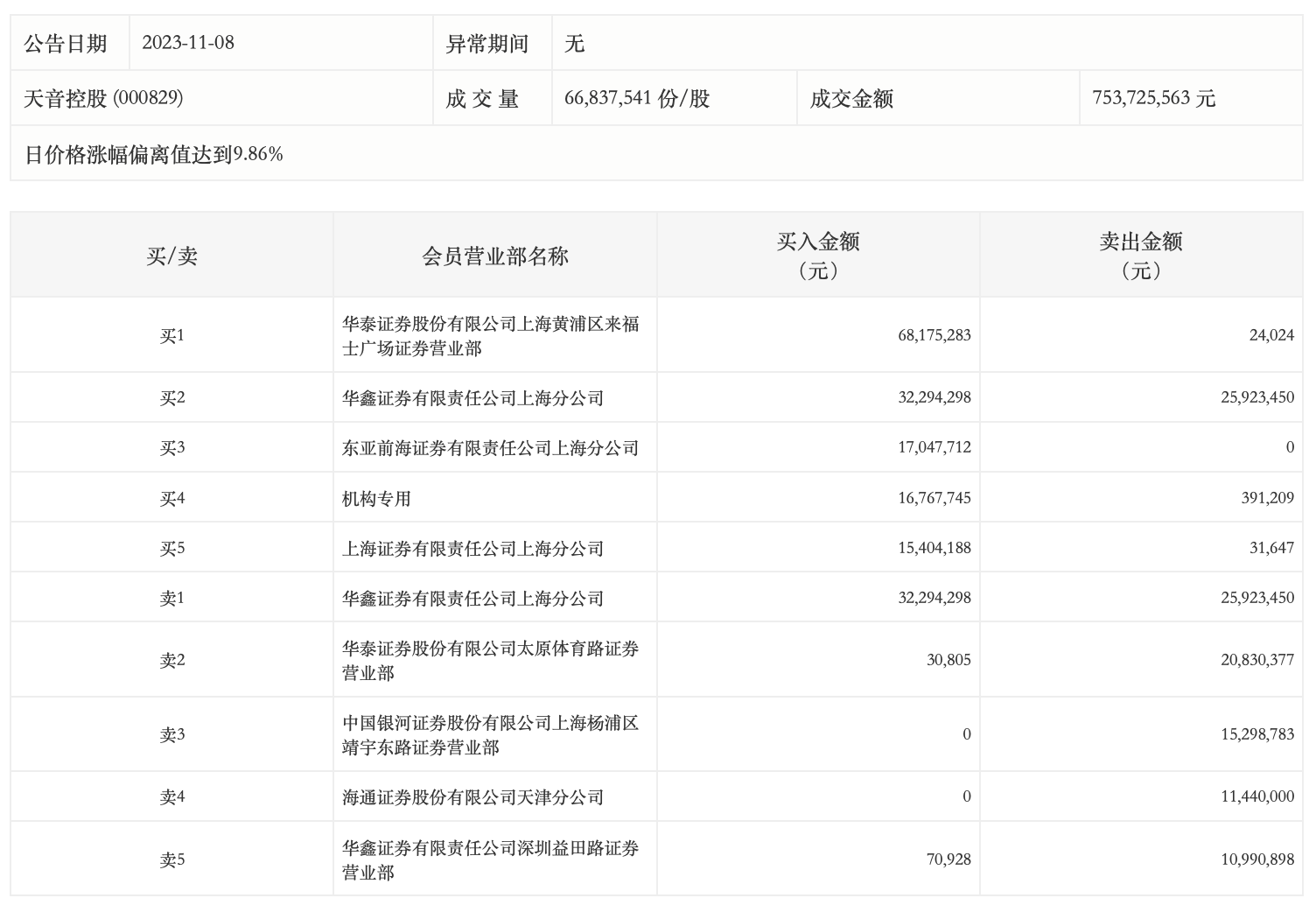Select the 华鑫证券 深圳益田路 branch name
The width and height of the screenshot is (1316, 919).
pyautogui.click(x=490, y=860)
